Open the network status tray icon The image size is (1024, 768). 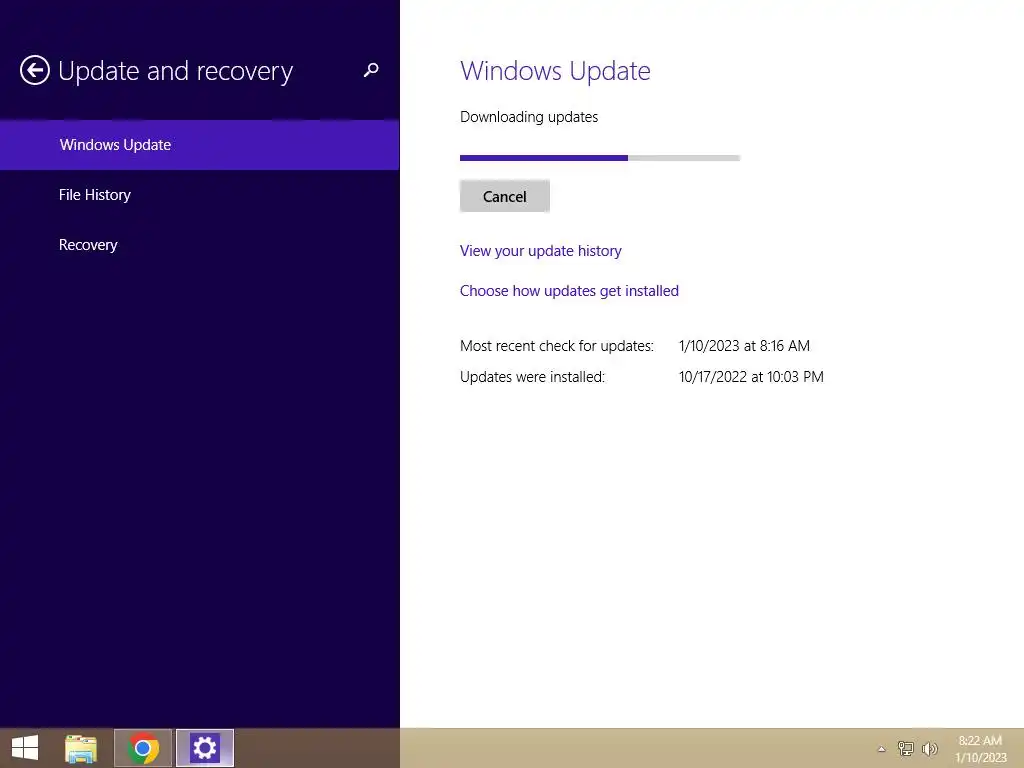[x=906, y=748]
